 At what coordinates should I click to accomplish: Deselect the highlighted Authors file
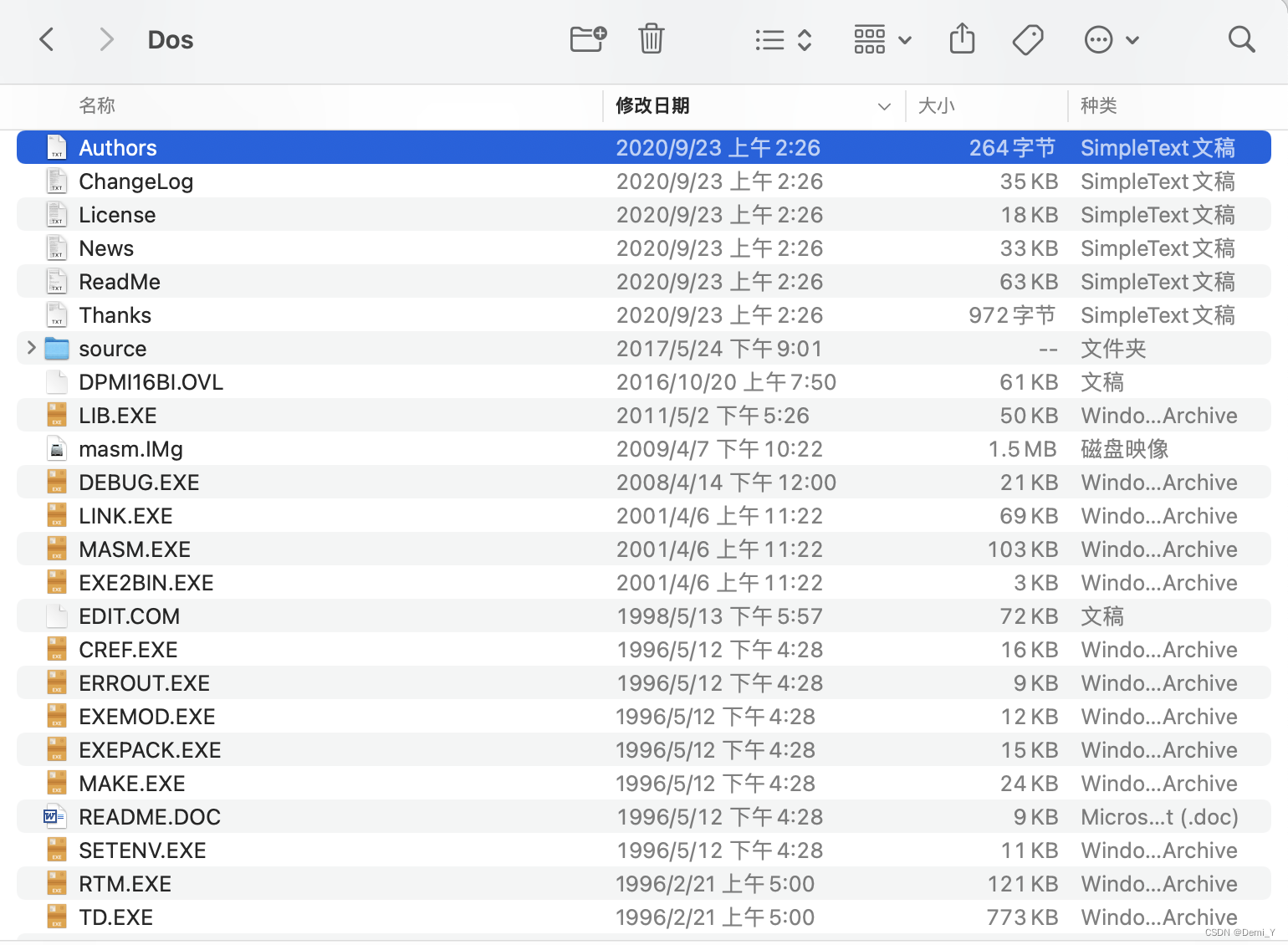click(x=117, y=147)
